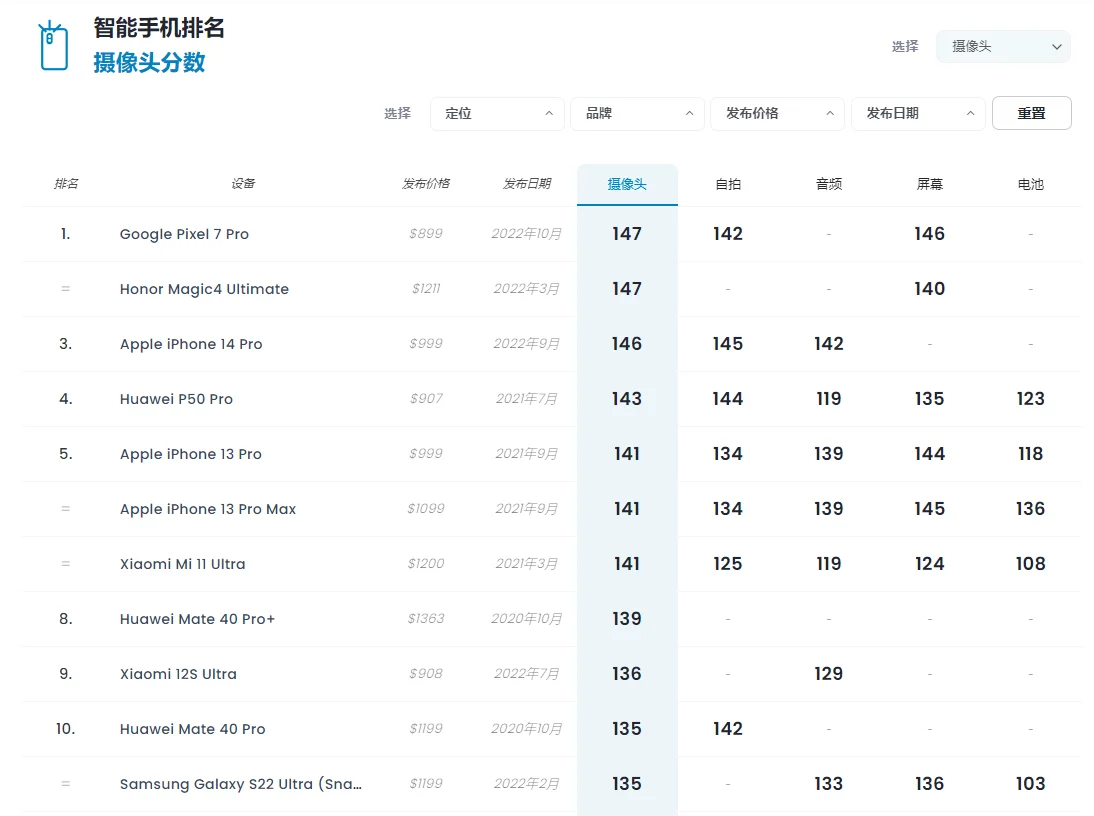Open the 摄像头 category dropdown

click(1003, 47)
